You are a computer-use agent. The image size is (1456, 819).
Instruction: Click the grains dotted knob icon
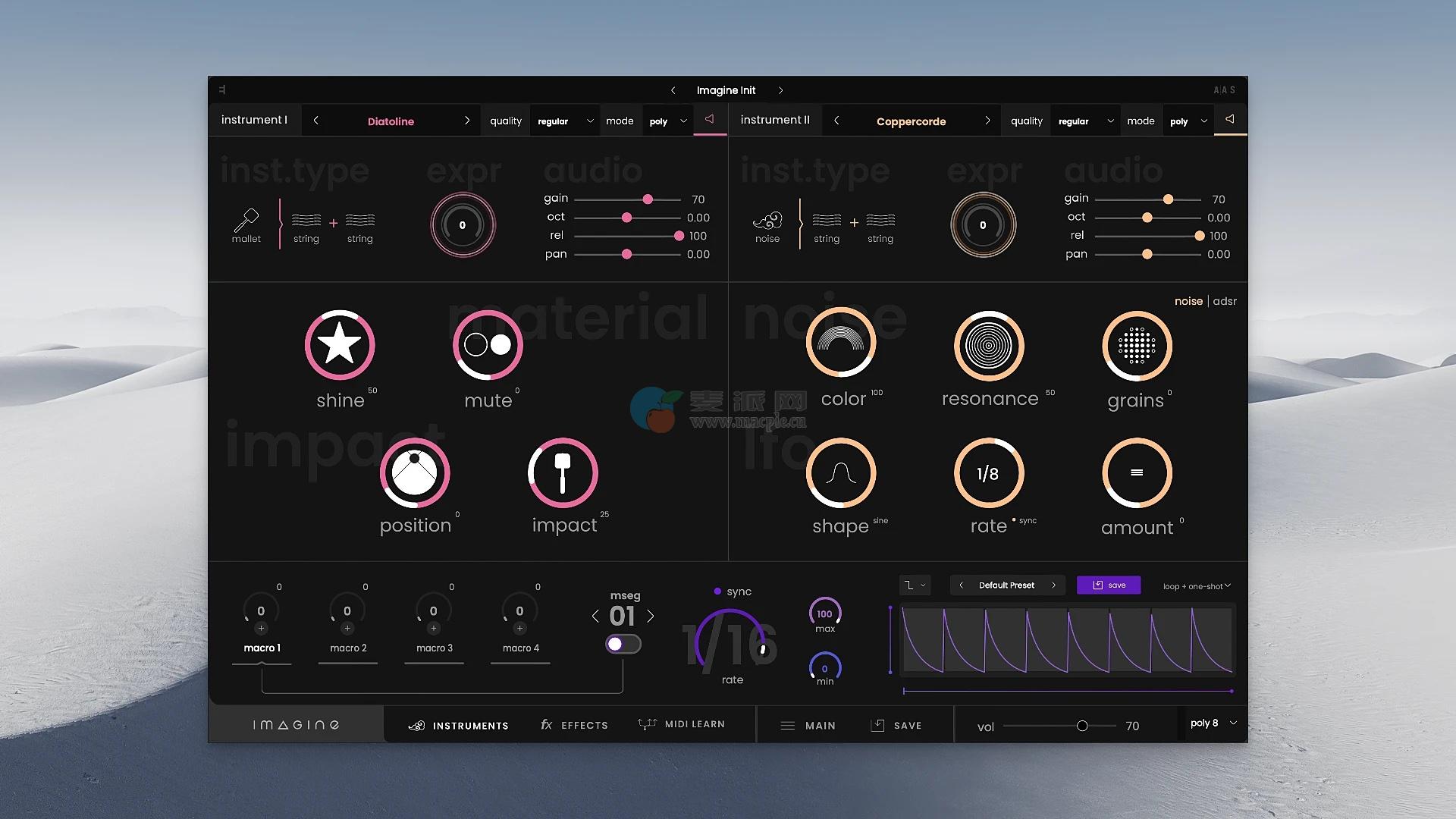(x=1136, y=346)
